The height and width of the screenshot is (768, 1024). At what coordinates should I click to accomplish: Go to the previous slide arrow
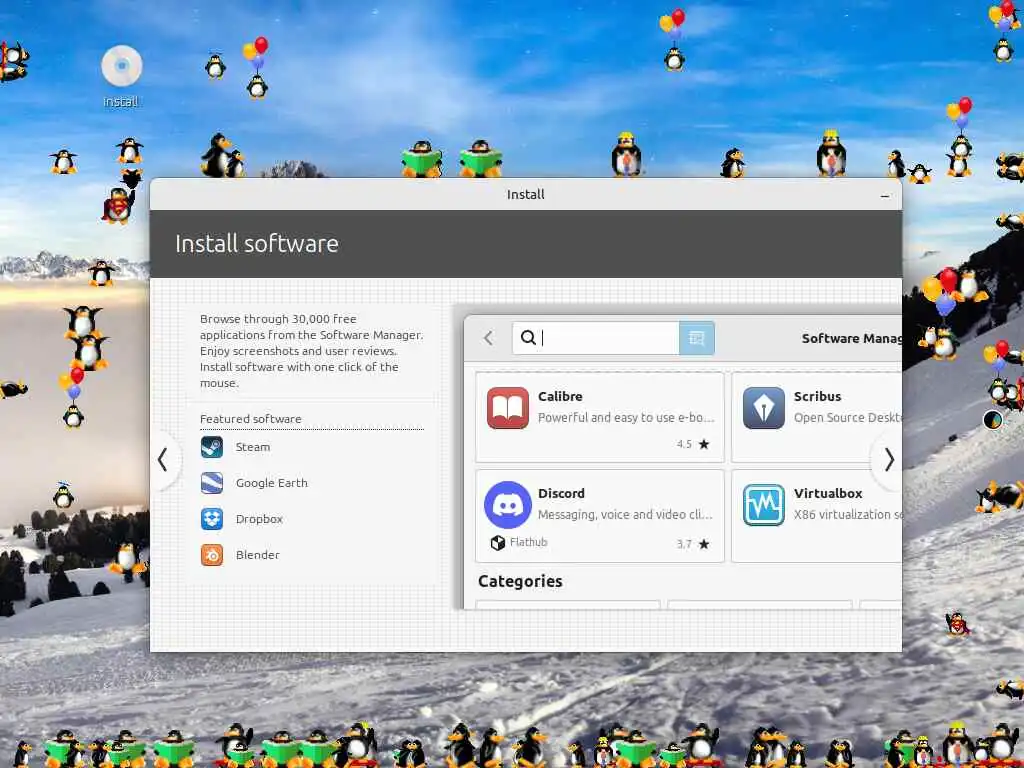pyautogui.click(x=163, y=460)
